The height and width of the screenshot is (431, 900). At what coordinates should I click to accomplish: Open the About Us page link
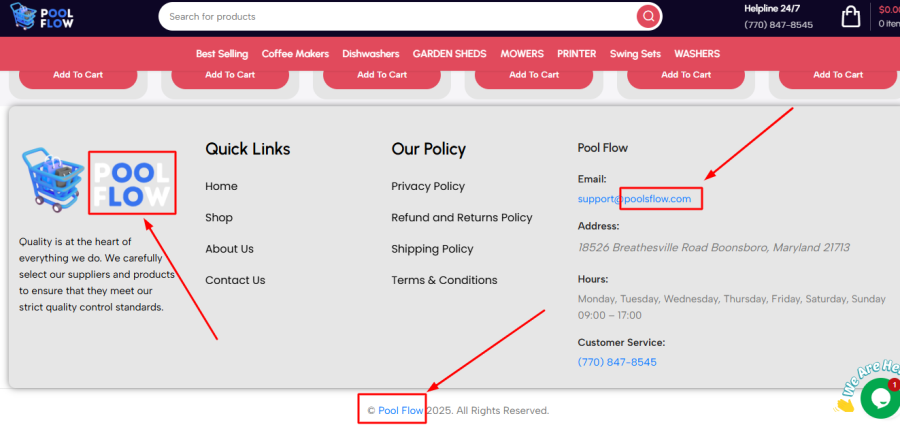click(229, 249)
